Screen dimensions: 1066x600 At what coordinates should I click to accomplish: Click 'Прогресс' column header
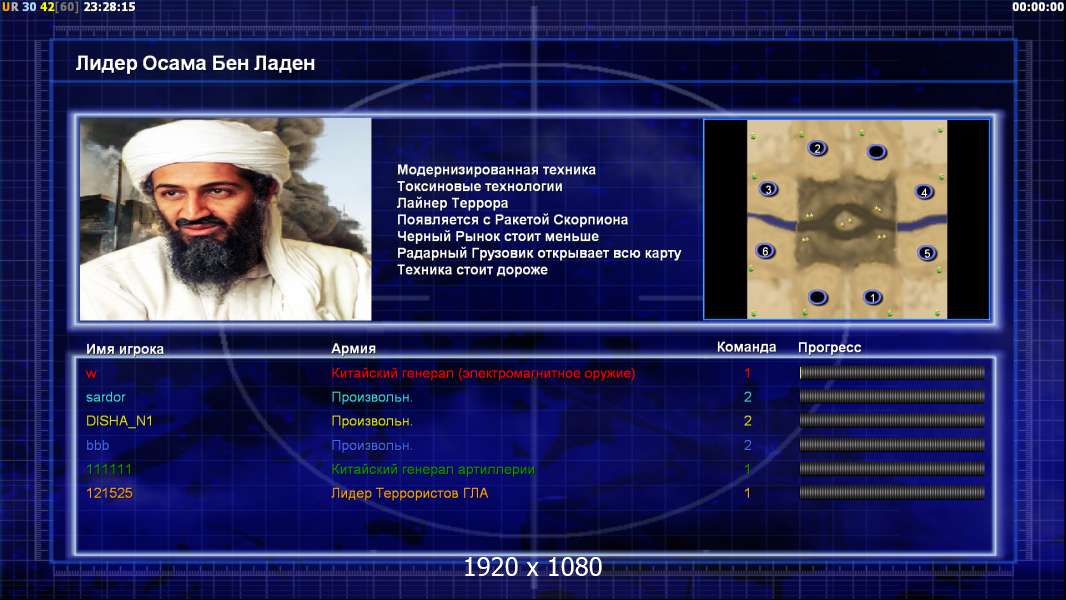tap(829, 347)
